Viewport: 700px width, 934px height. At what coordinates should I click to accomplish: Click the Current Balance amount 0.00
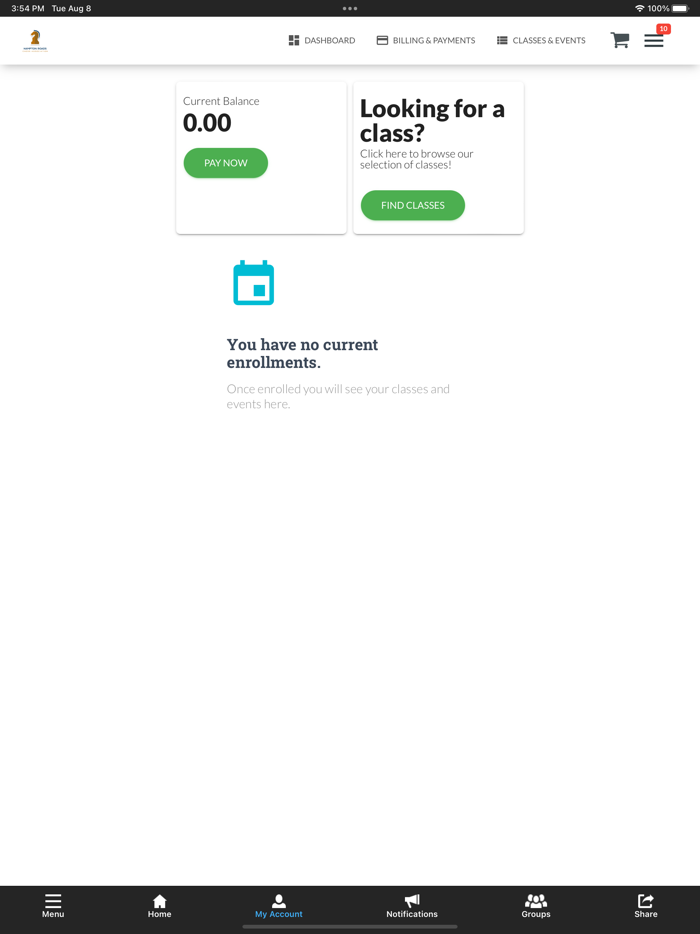[x=207, y=123]
